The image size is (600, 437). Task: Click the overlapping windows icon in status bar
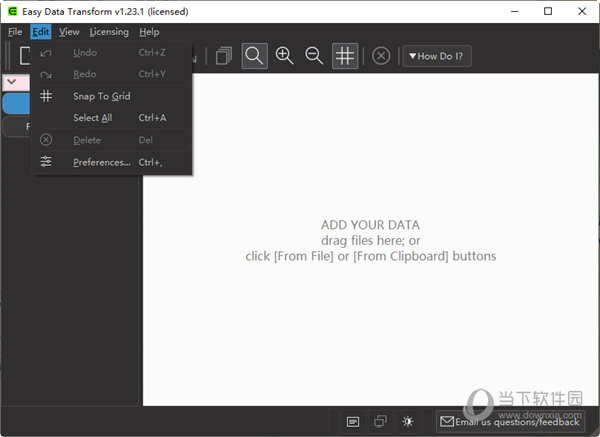[x=380, y=422]
